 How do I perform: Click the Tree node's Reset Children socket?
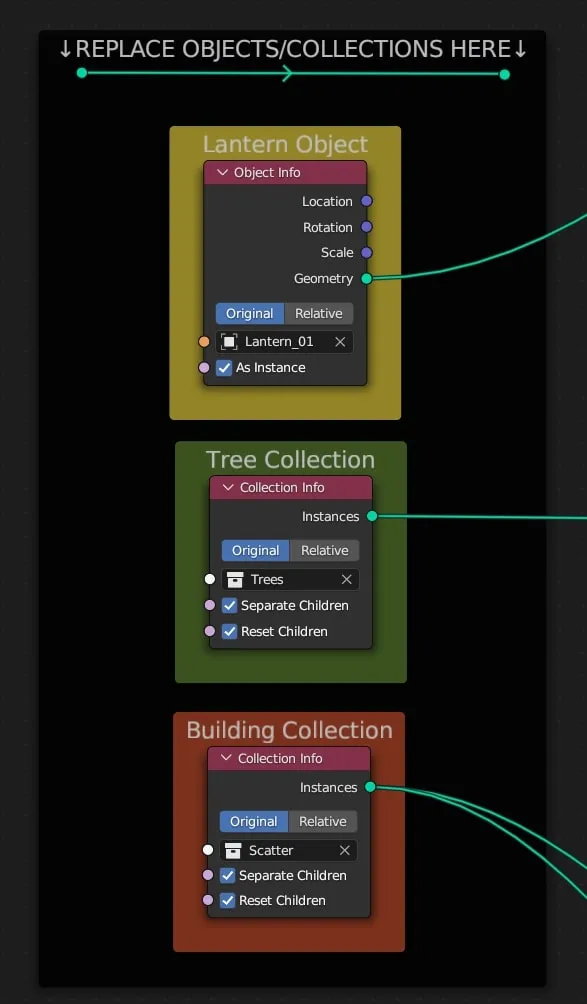[210, 632]
